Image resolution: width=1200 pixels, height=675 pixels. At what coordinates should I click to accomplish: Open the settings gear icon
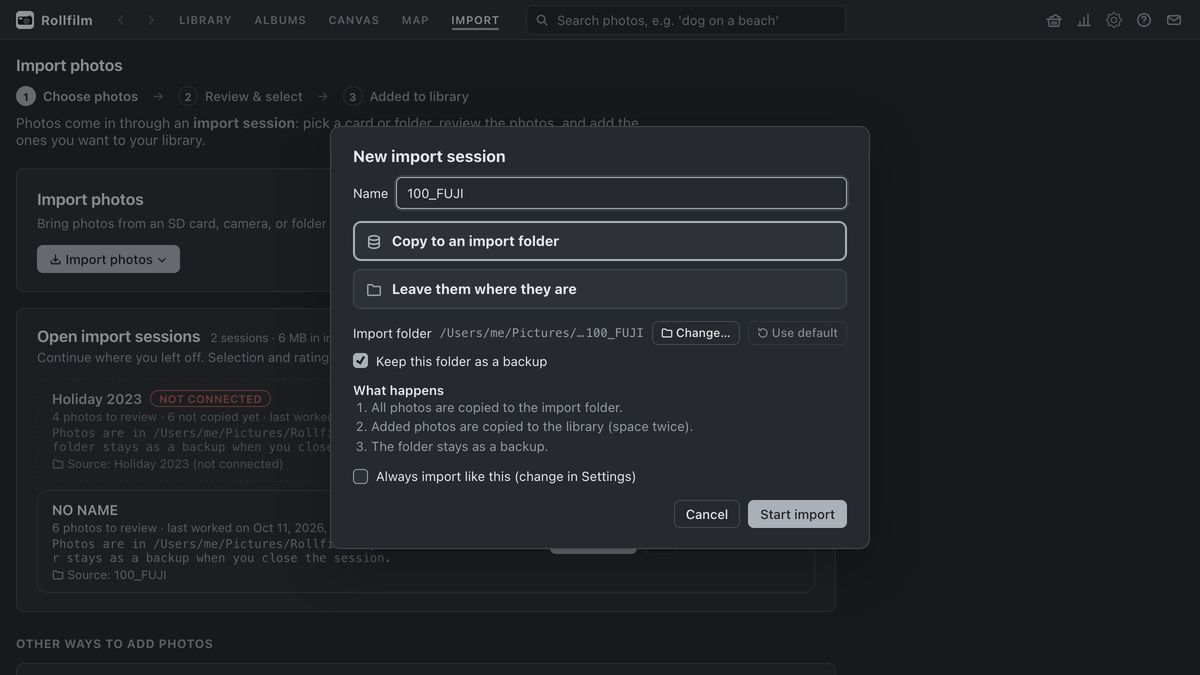1114,20
